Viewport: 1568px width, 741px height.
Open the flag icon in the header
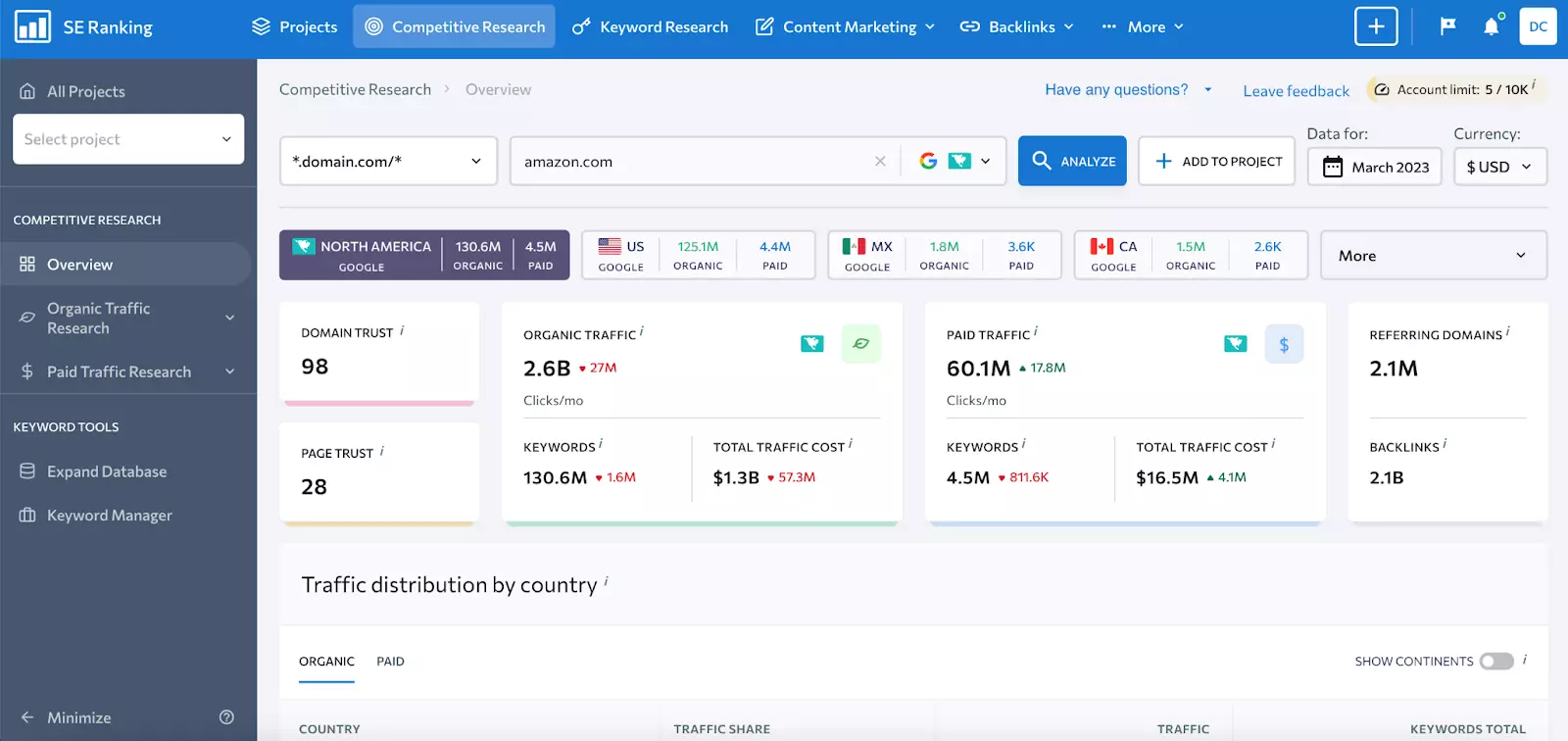click(1447, 26)
